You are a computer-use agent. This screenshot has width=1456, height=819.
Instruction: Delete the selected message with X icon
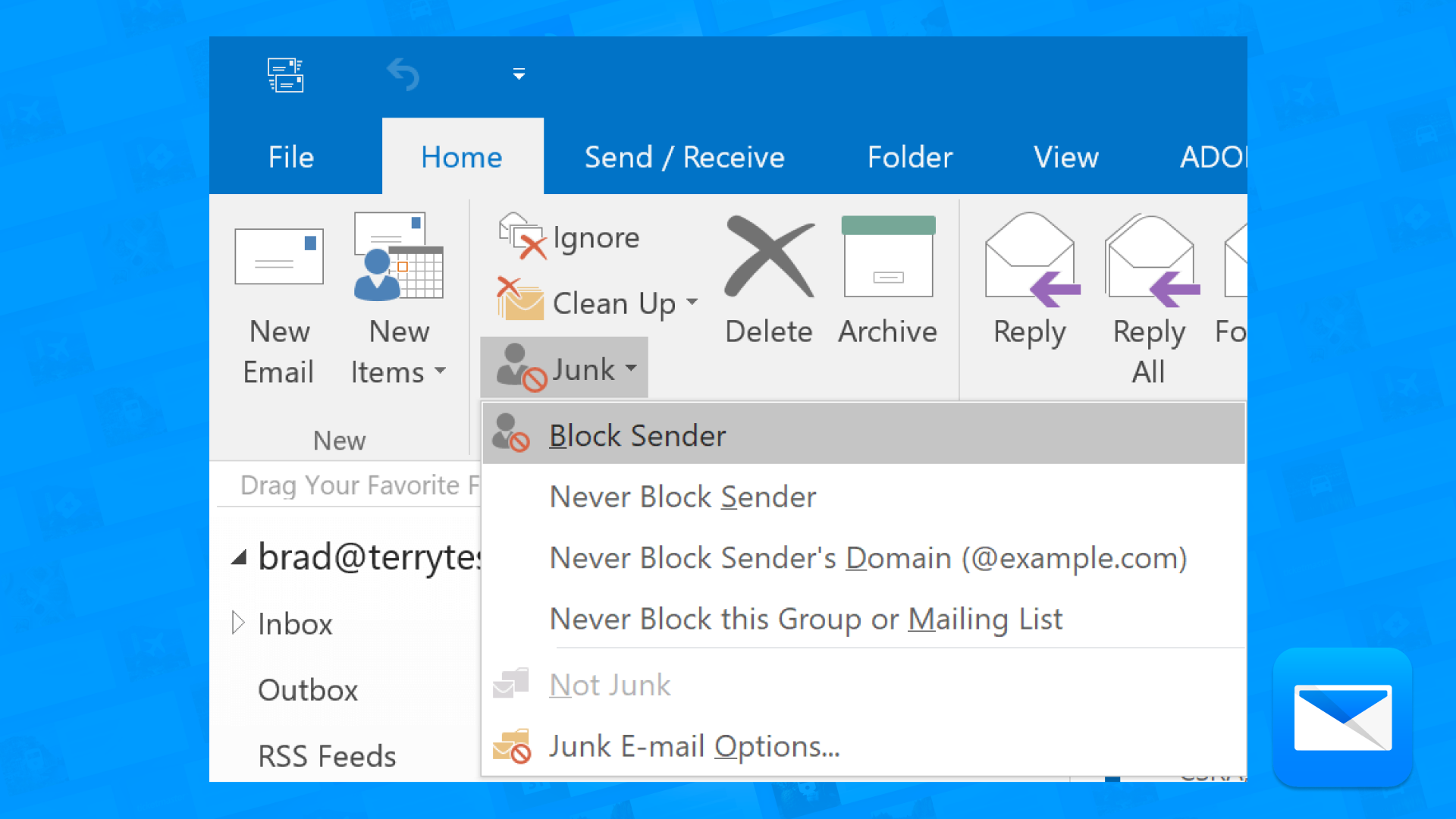[x=768, y=257]
